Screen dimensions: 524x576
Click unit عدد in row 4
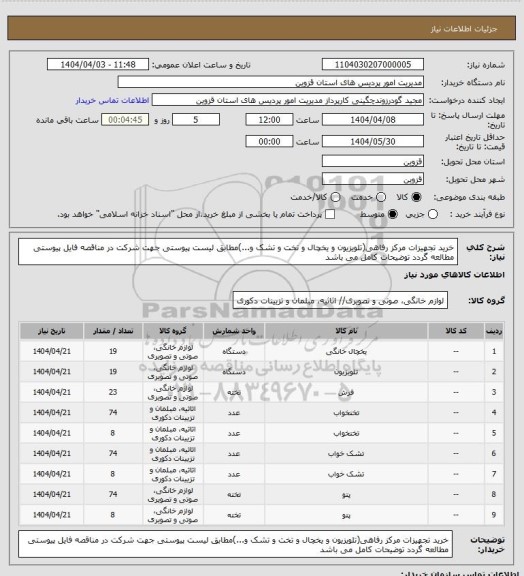[234, 413]
